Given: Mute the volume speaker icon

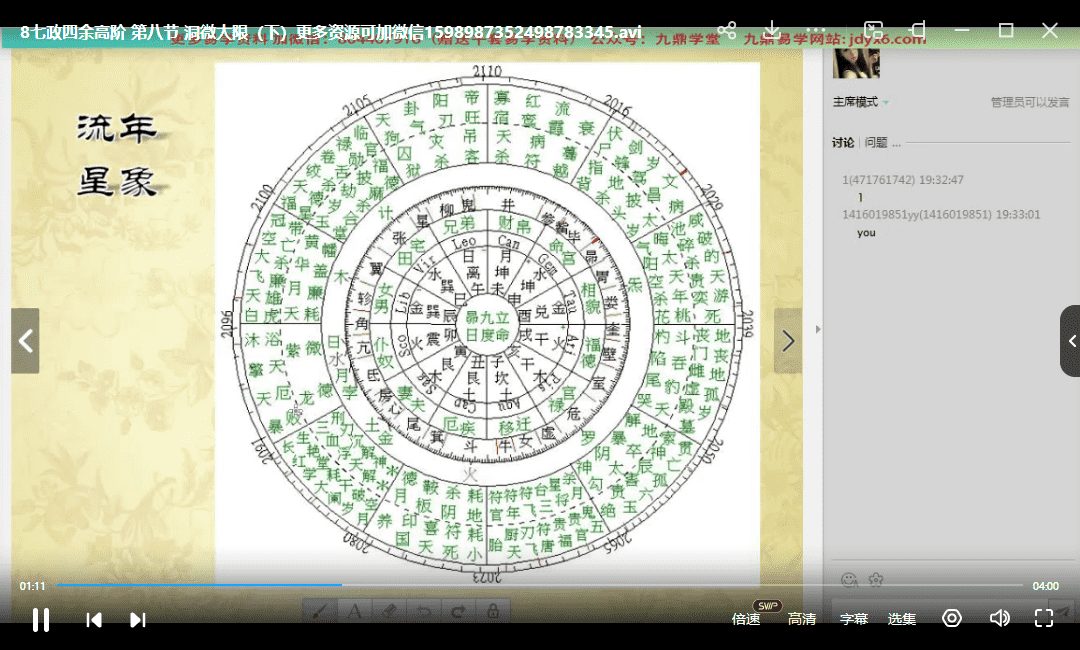Looking at the screenshot, I should pyautogui.click(x=999, y=619).
